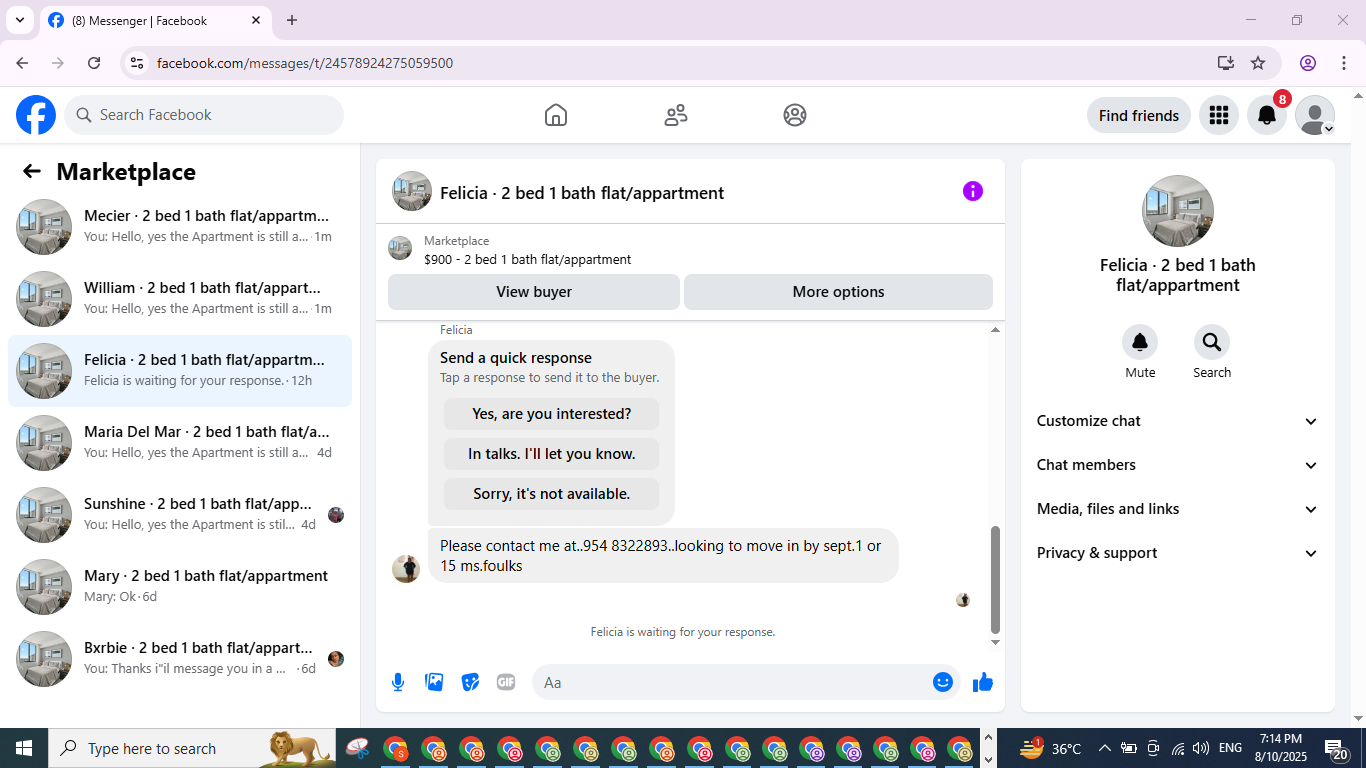The height and width of the screenshot is (768, 1366).
Task: Open the Chrome three-dot menu
Action: click(1342, 63)
